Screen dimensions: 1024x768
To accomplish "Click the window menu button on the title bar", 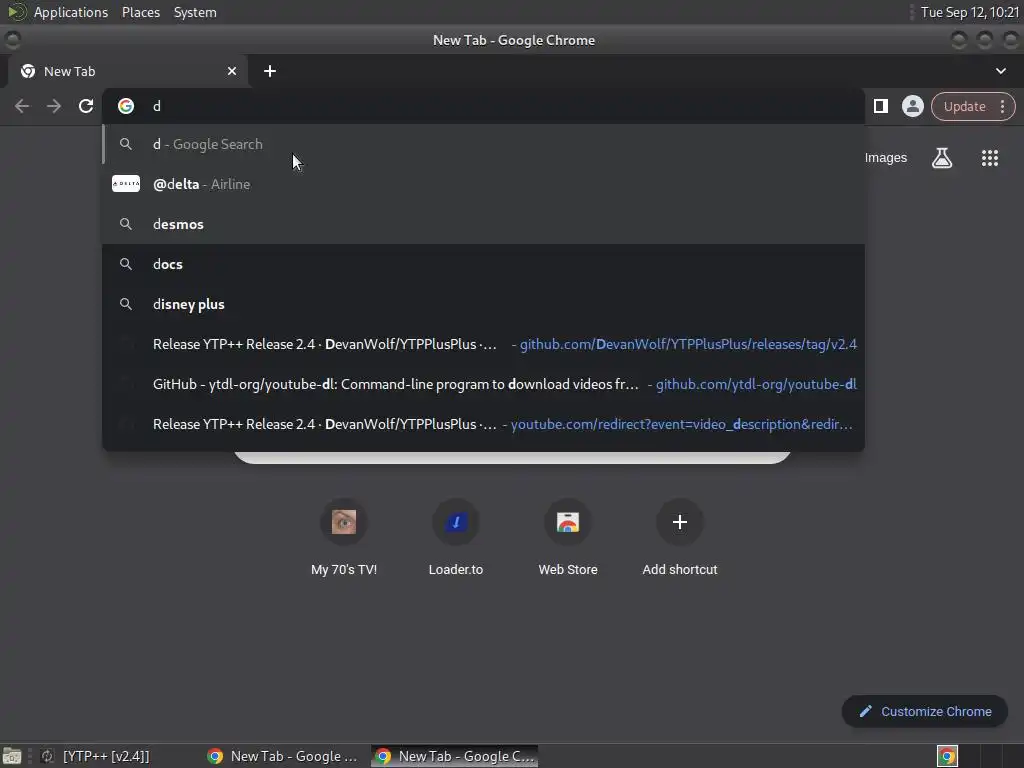I will pos(12,40).
